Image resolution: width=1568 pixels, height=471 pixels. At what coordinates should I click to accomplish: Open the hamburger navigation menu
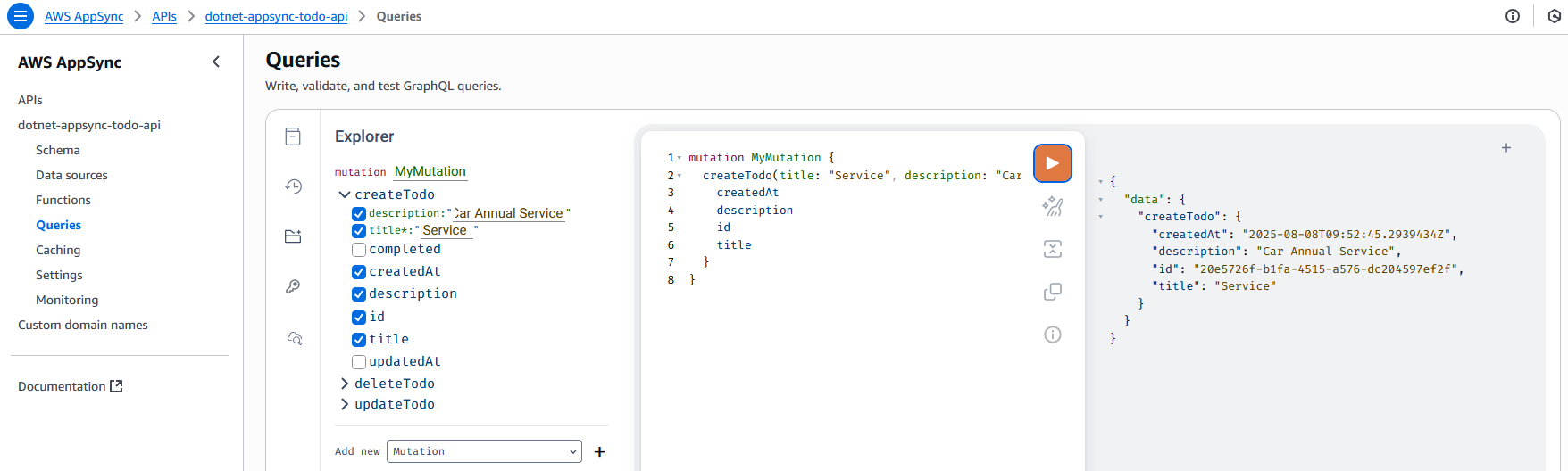tap(20, 16)
